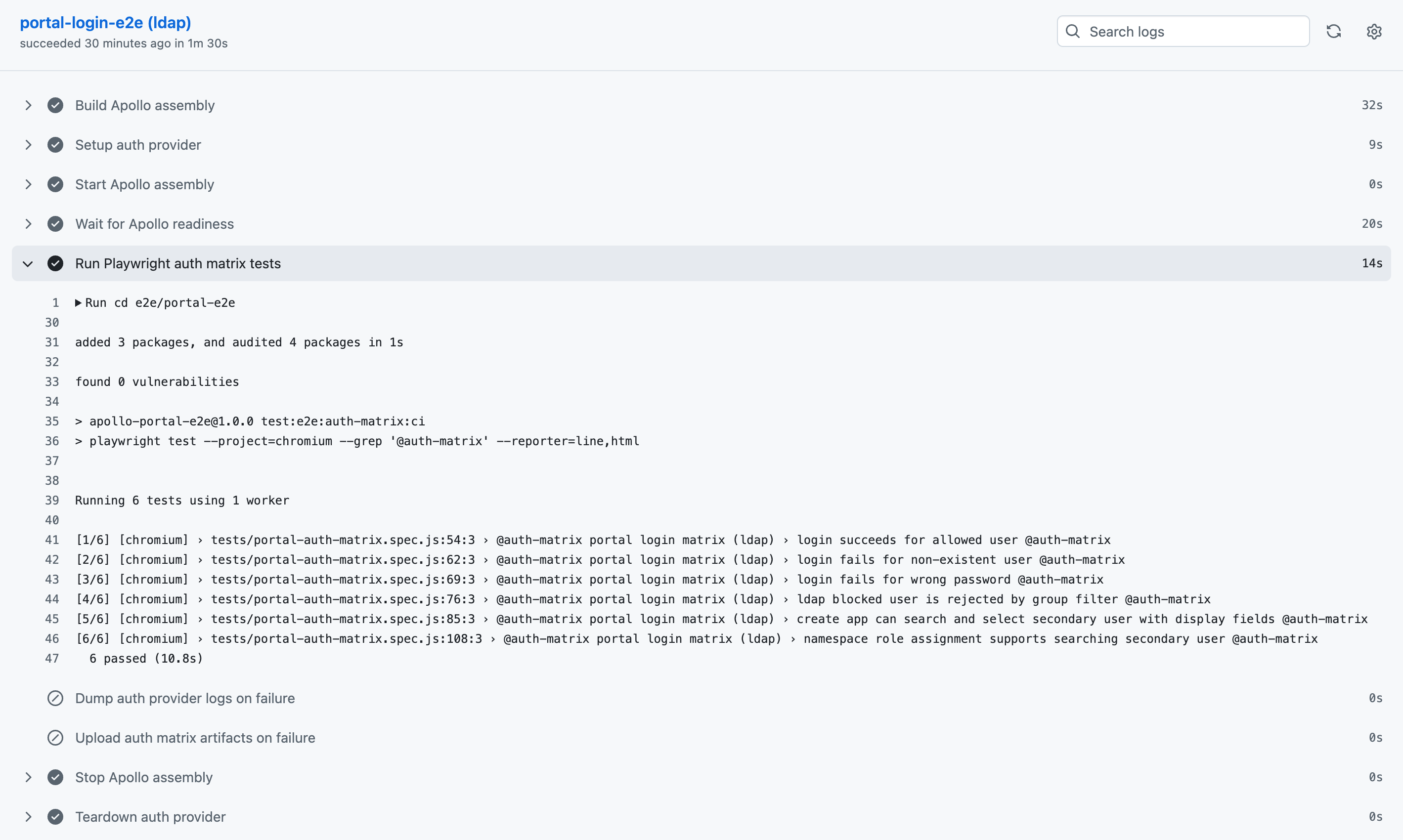
Task: Click success checkmark for Run Playwright tests
Action: pyautogui.click(x=55, y=263)
